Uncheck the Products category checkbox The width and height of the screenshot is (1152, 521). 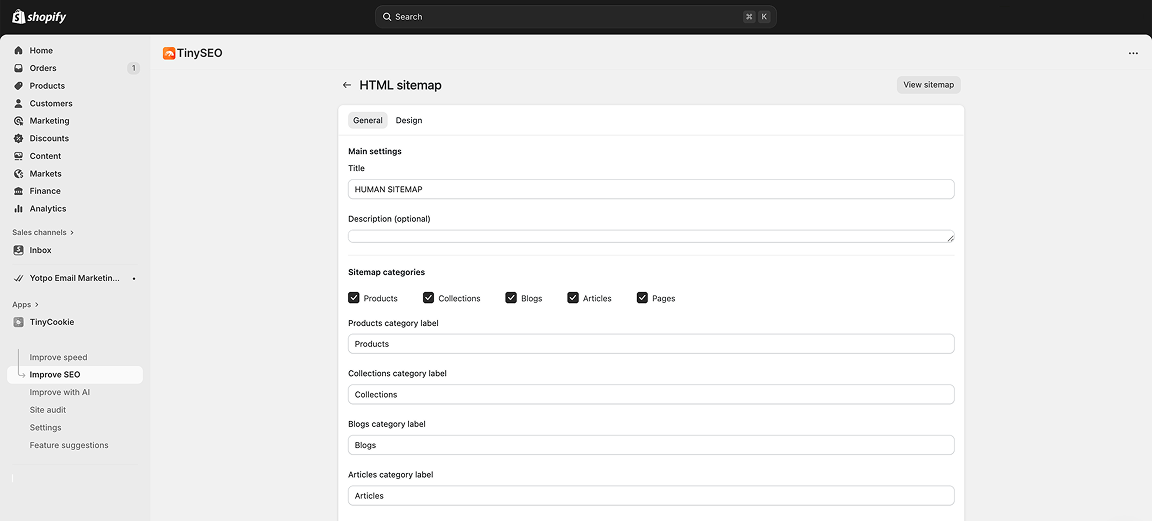pos(354,298)
